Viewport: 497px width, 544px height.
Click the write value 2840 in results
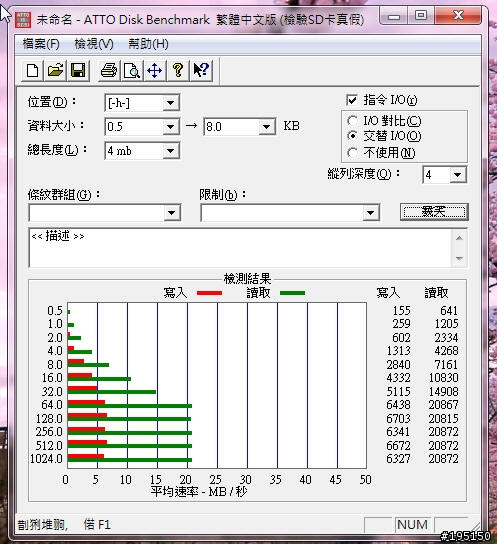click(399, 365)
